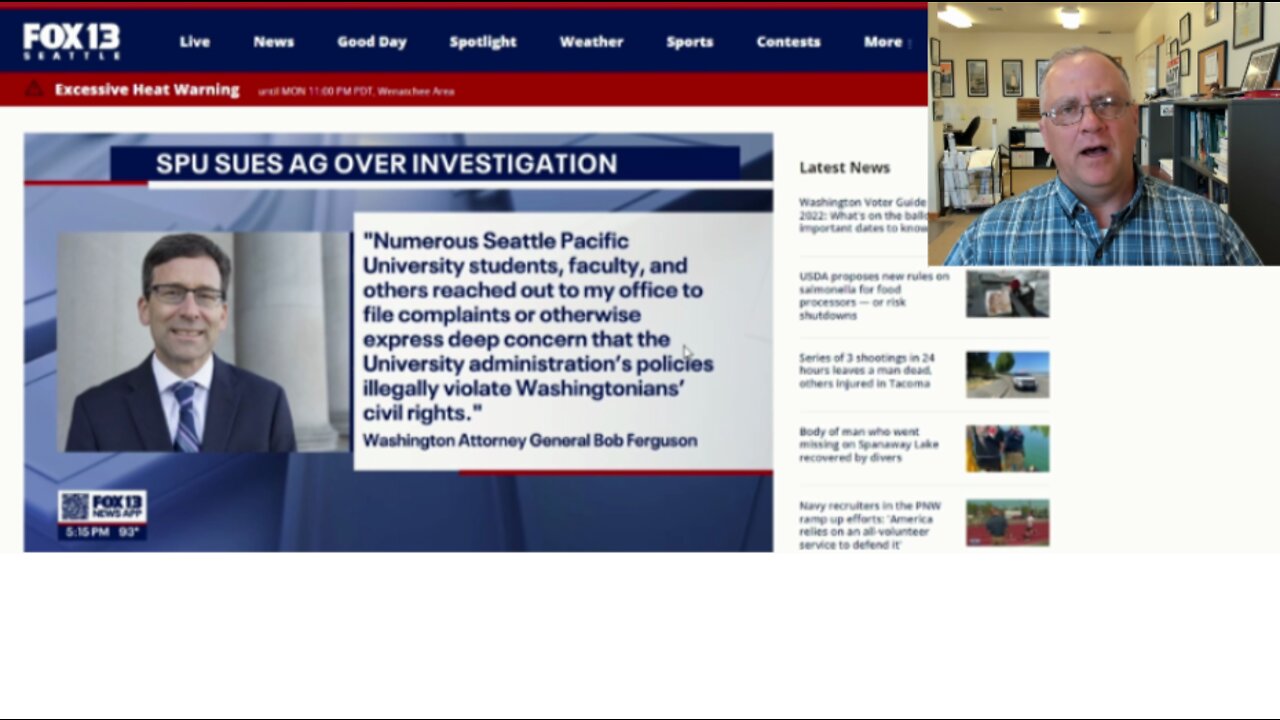Image resolution: width=1280 pixels, height=720 pixels.
Task: Open the Excessive Heat Warning alert
Action: coord(147,90)
